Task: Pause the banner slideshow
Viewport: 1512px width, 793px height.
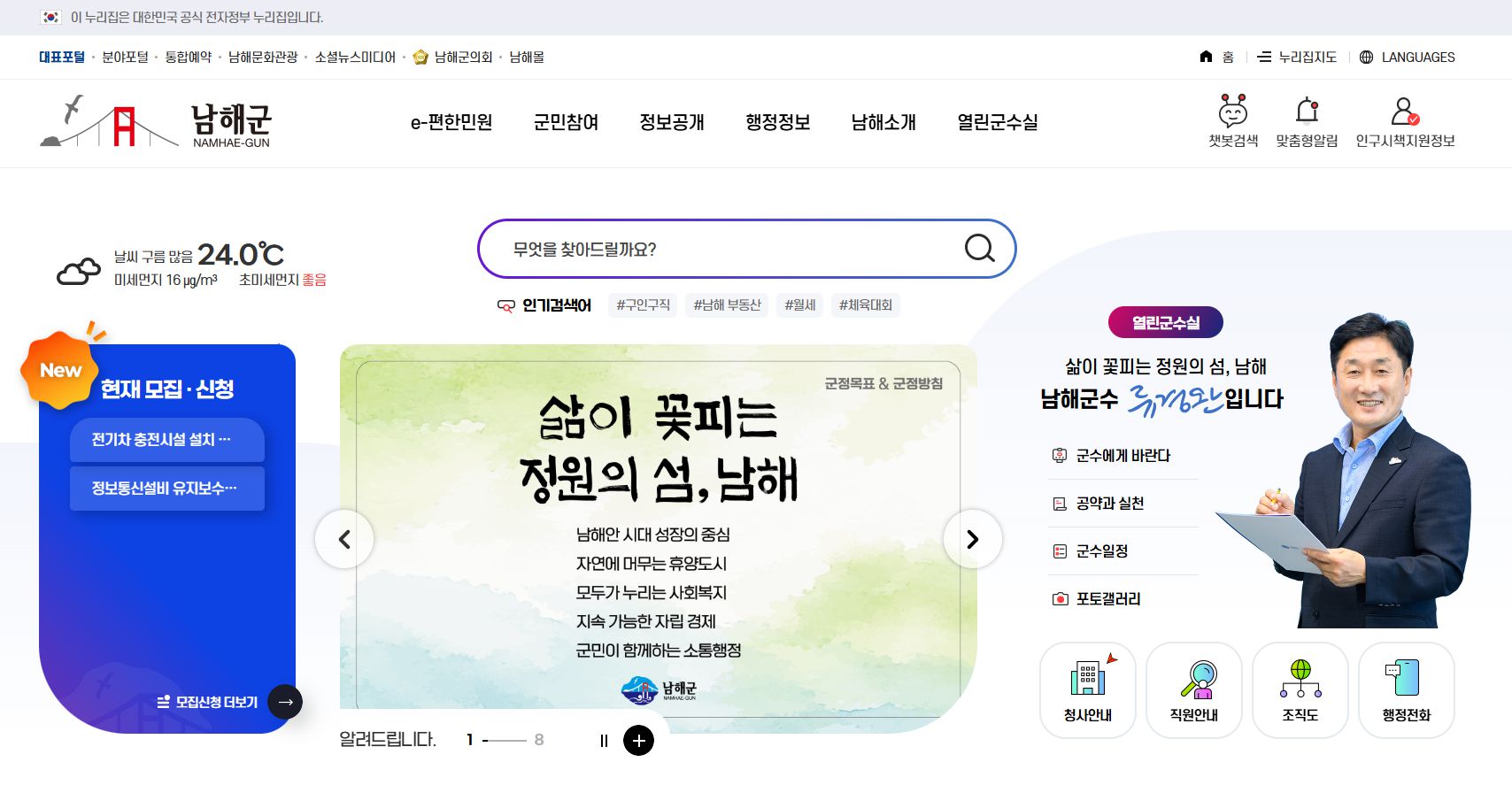Action: point(604,741)
